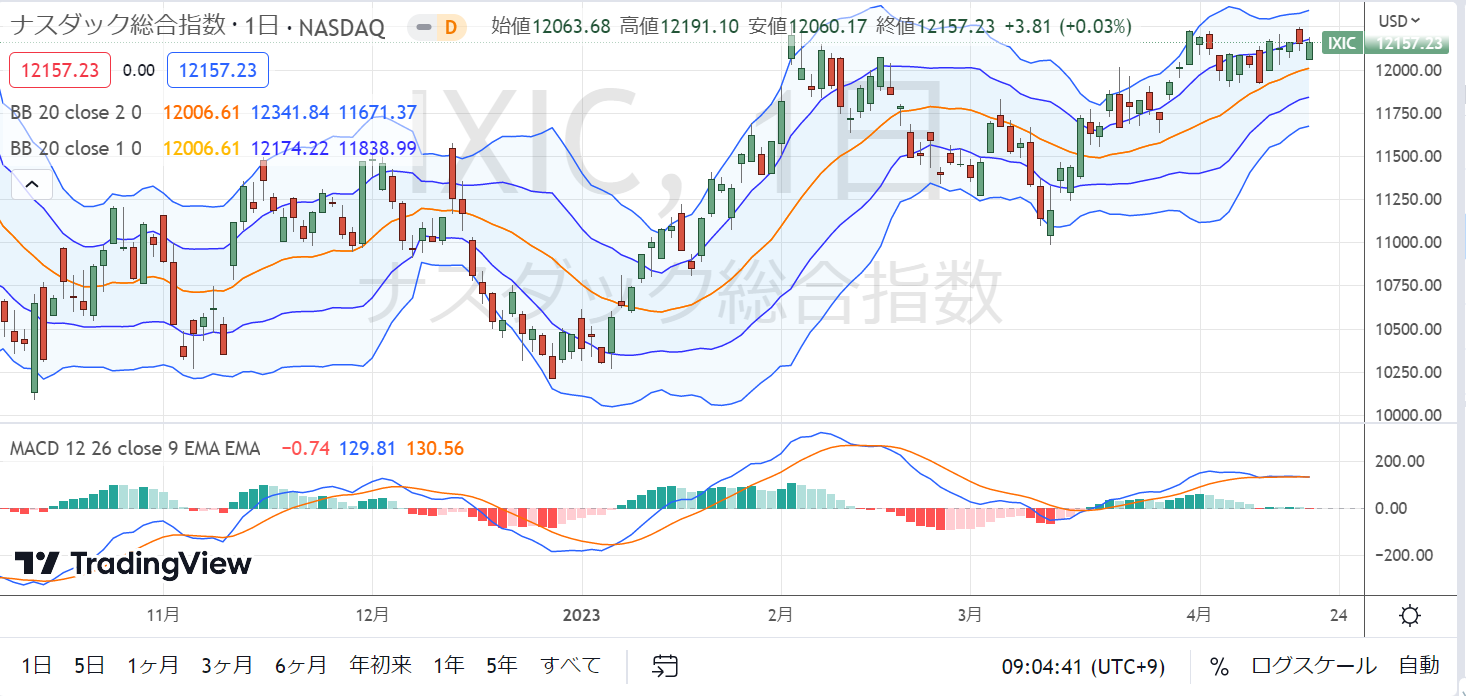
Task: Click the −200.00 MACD axis label
Action: pos(1406,555)
